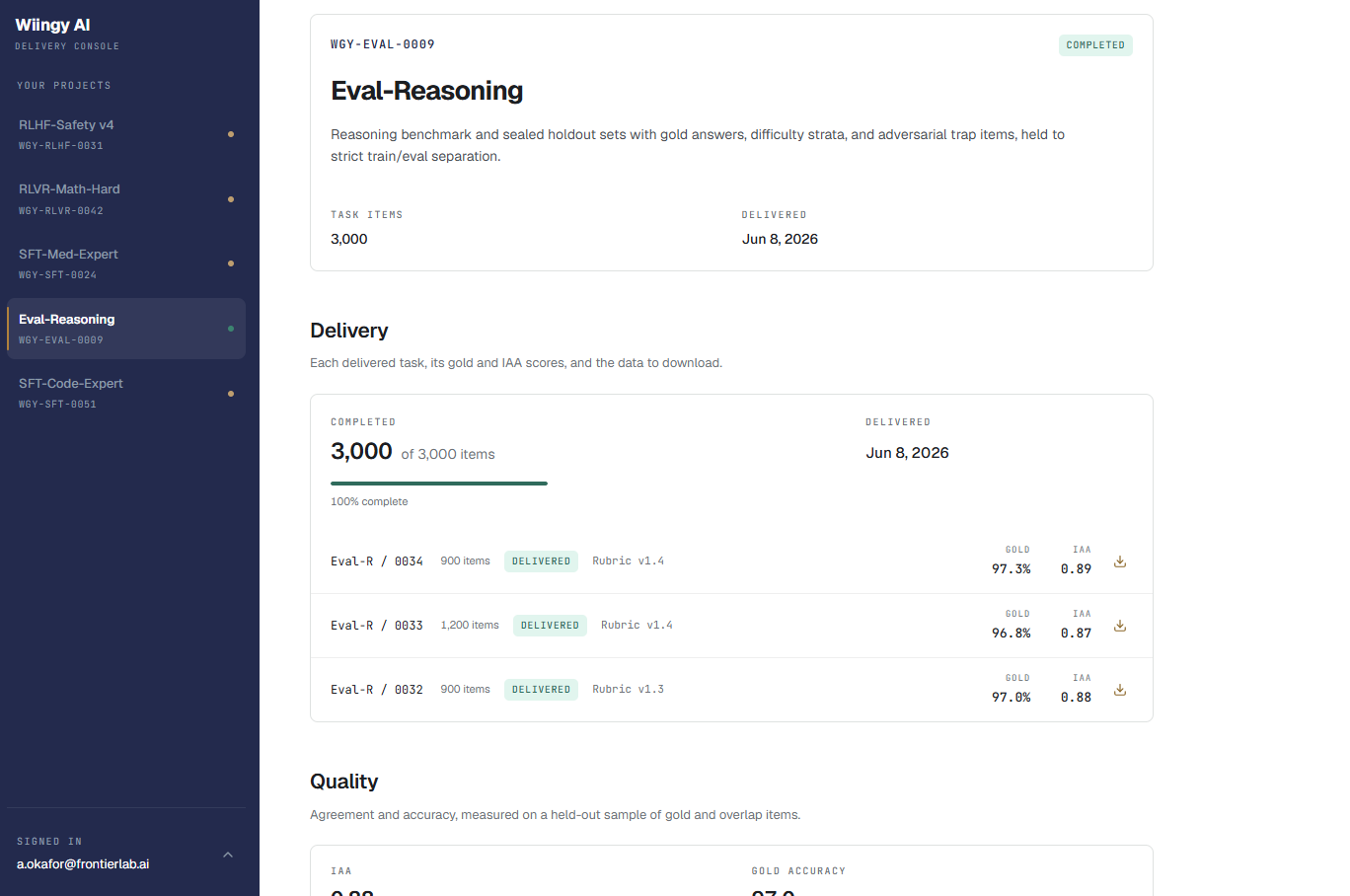Open the SFT-Med-Expert project
Viewport: 1350px width, 896px height.
(126, 263)
